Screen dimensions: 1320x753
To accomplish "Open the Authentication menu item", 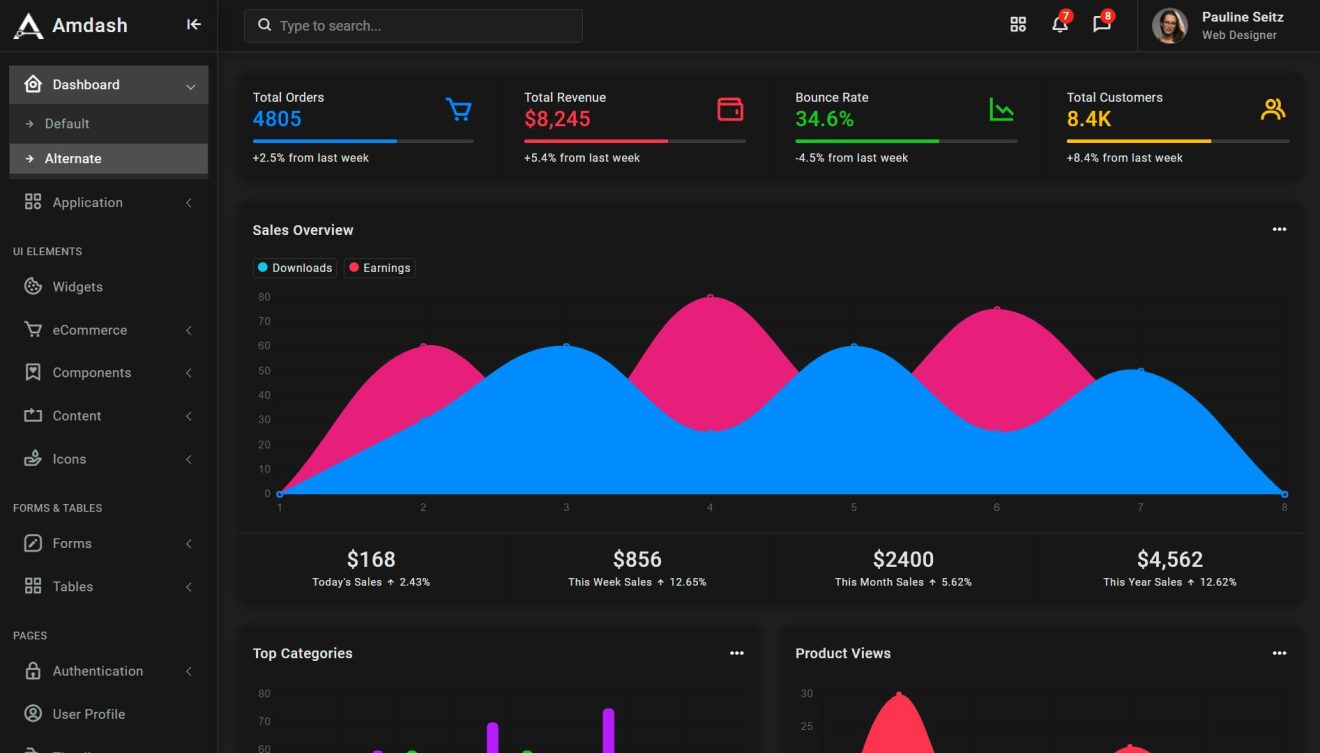I will coord(97,671).
